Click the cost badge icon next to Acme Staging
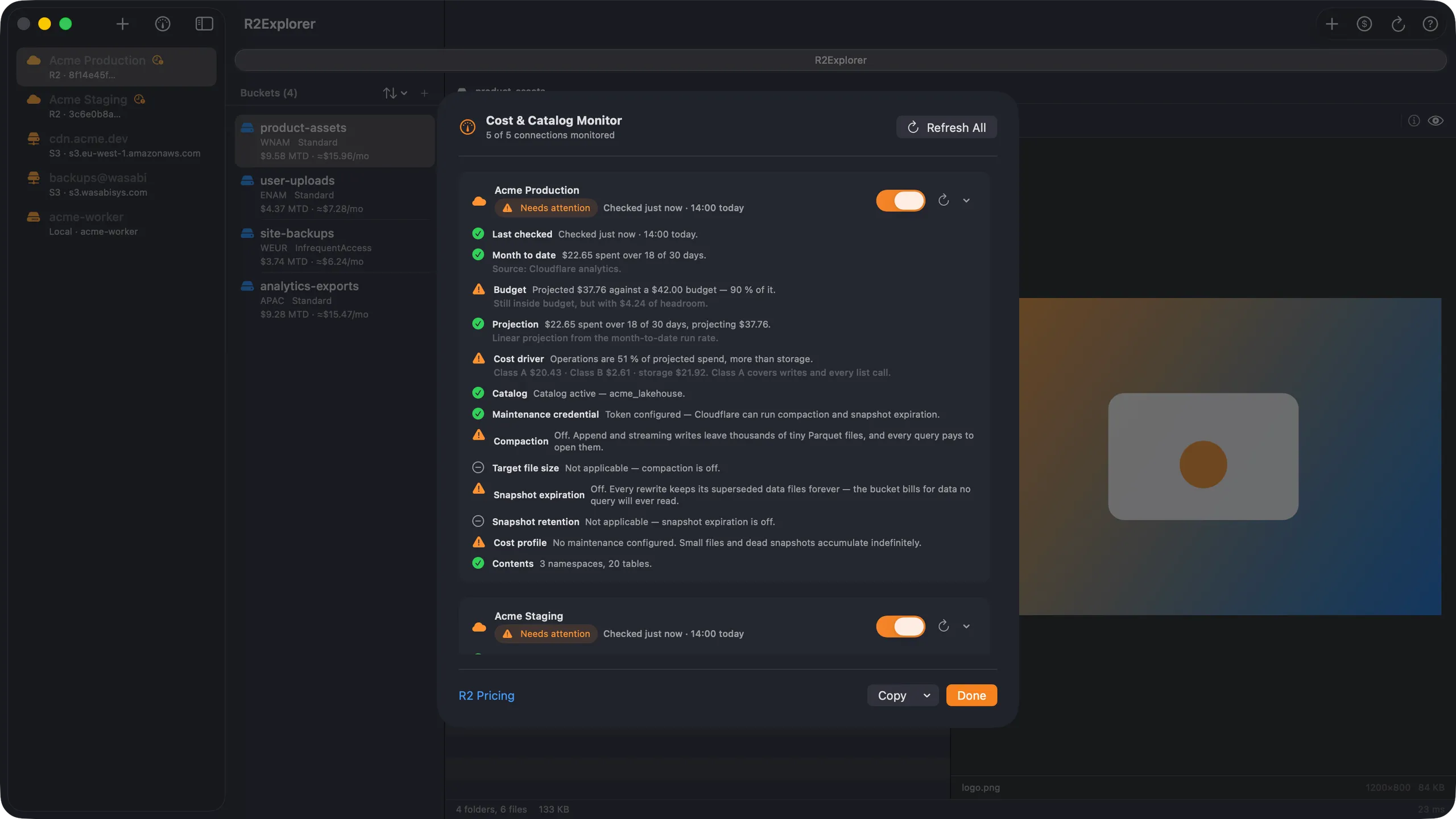Screen dimensions: 1456x819 139,99
